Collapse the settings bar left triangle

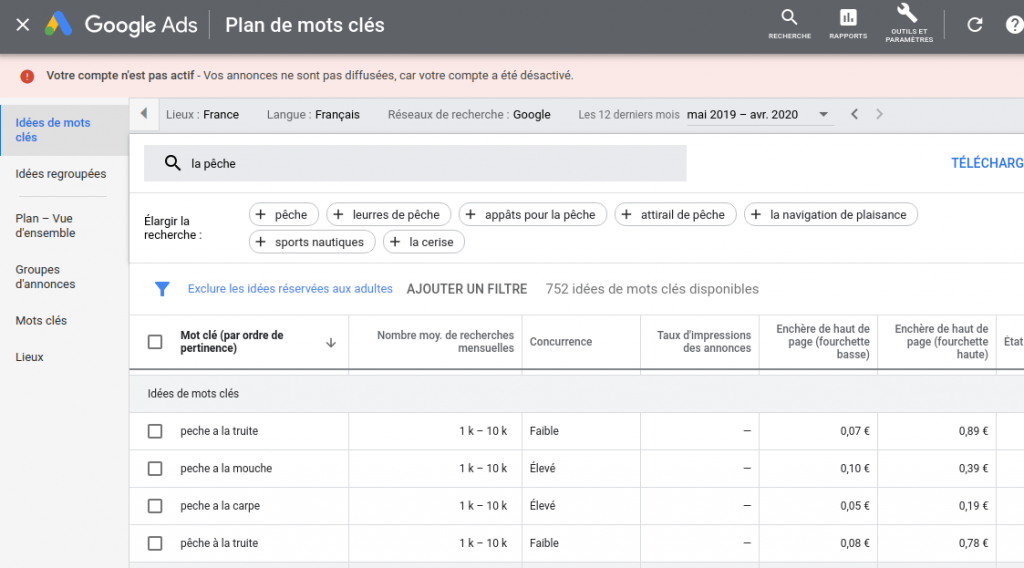(x=144, y=114)
